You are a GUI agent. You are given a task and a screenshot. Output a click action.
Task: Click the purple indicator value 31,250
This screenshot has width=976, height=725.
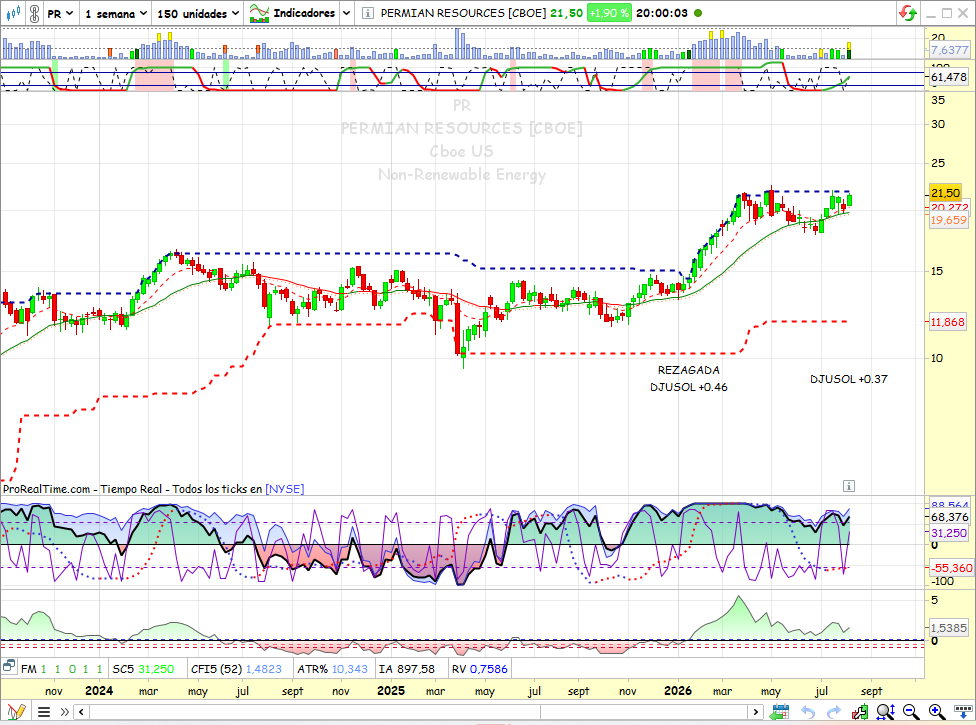pos(949,533)
